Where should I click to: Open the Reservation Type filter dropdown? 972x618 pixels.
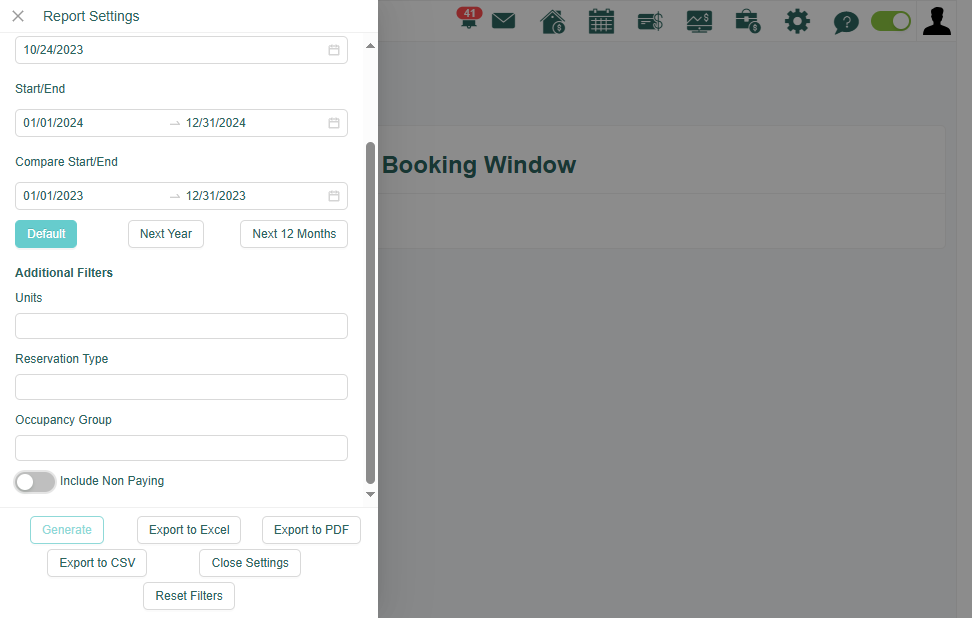[x=181, y=387]
